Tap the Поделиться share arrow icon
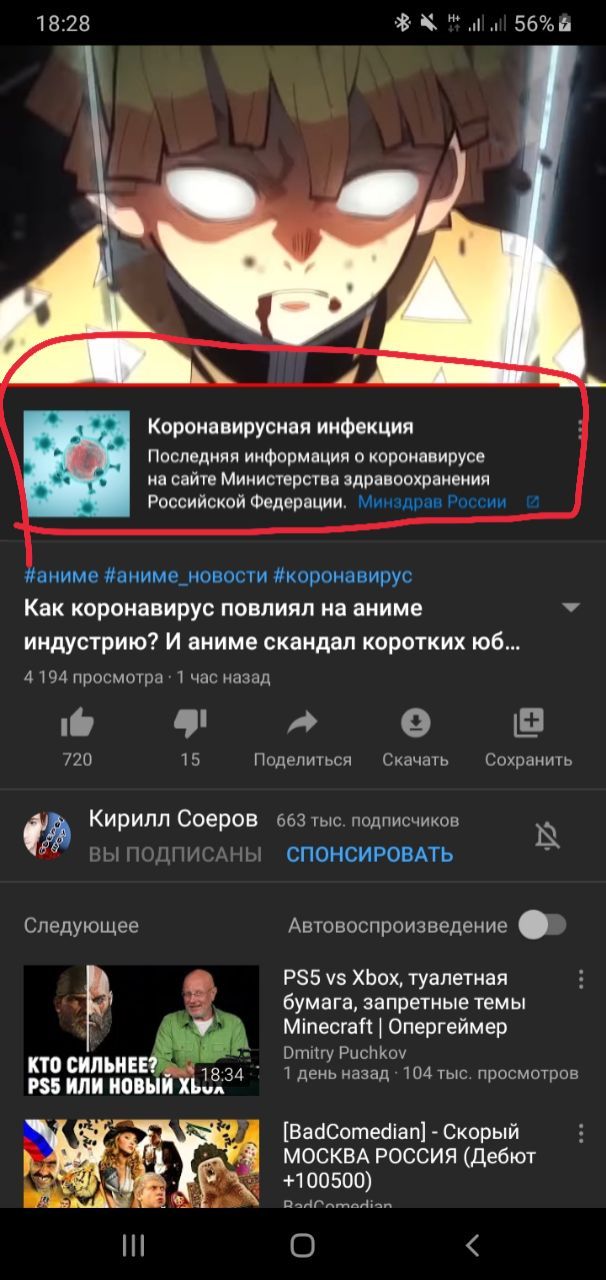Viewport: 606px width, 1280px height. [302, 722]
